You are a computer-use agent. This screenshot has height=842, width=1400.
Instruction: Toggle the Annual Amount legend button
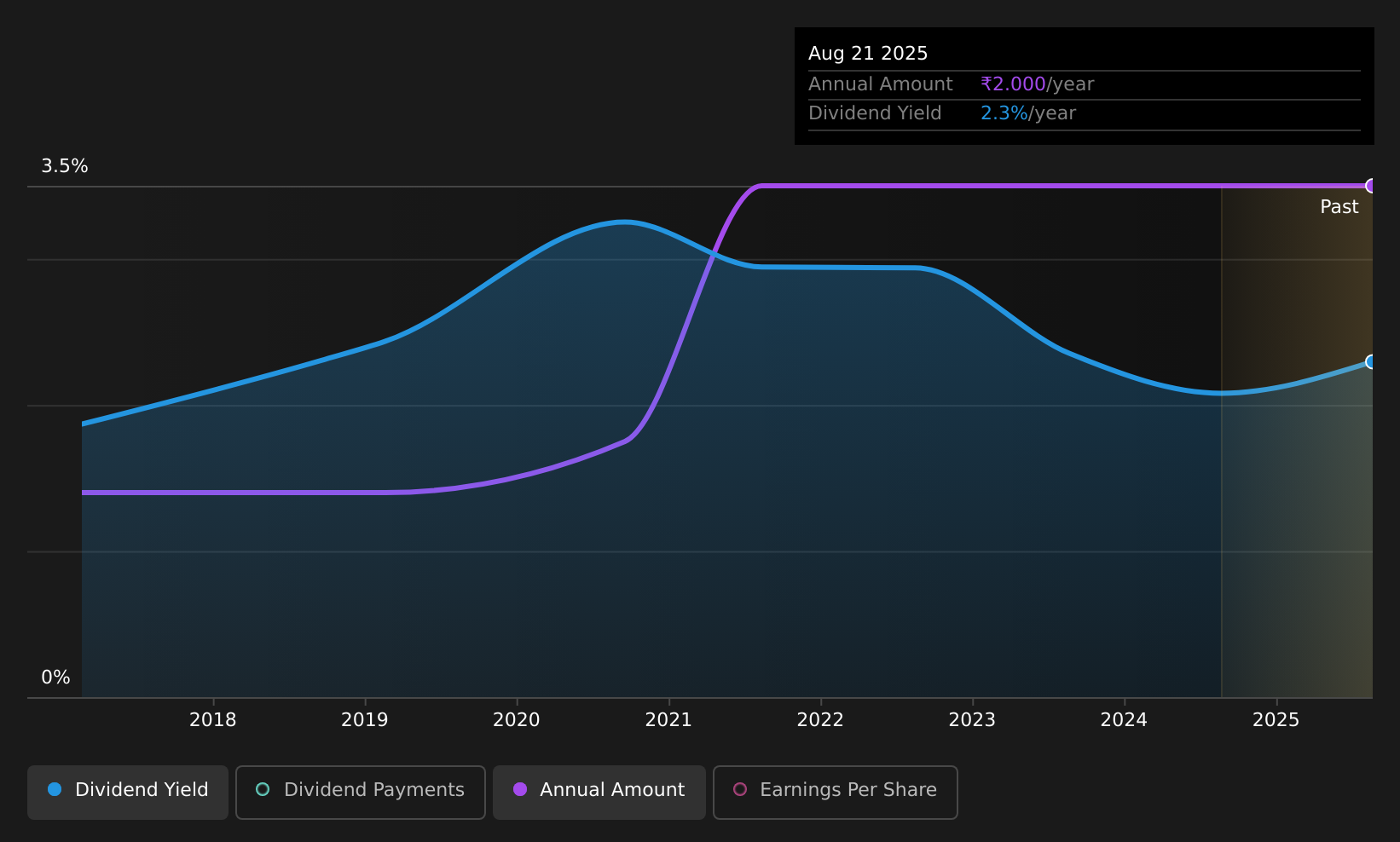(599, 792)
